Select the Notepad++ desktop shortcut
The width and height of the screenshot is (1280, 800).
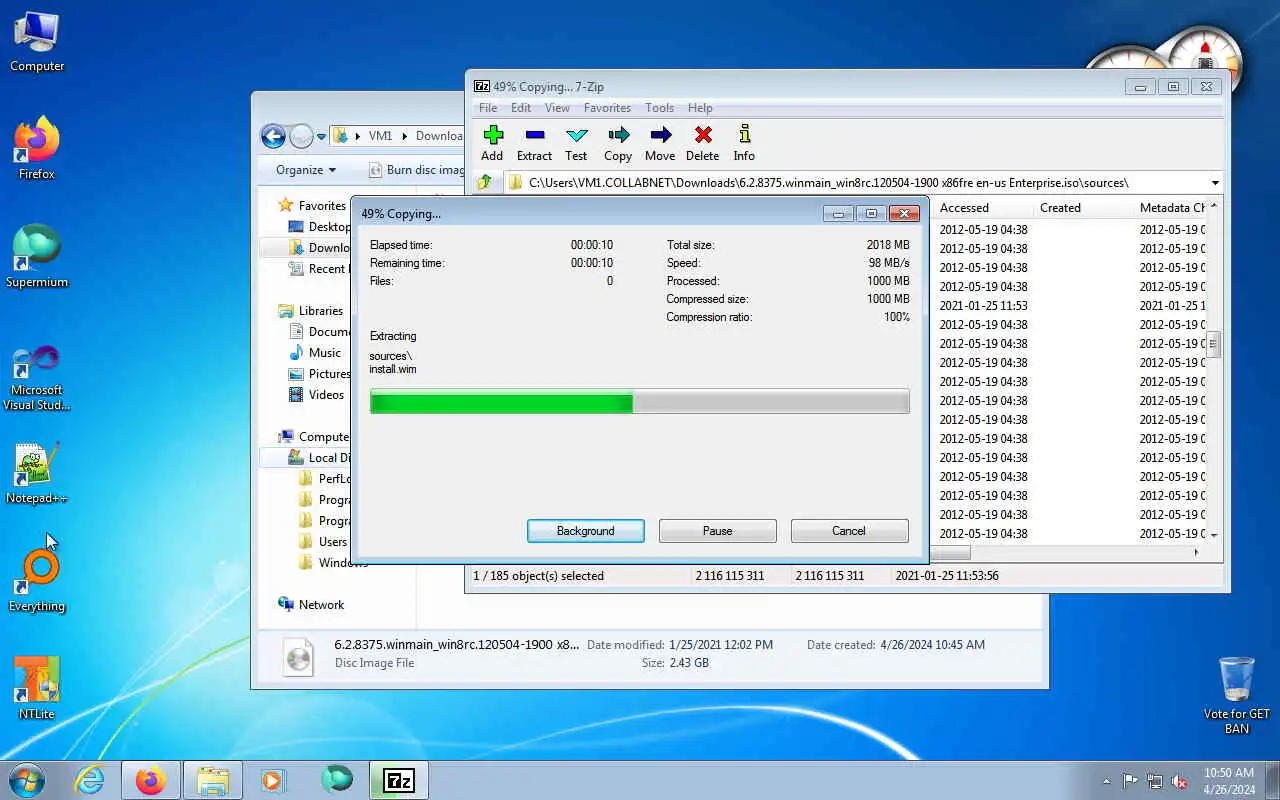37,473
